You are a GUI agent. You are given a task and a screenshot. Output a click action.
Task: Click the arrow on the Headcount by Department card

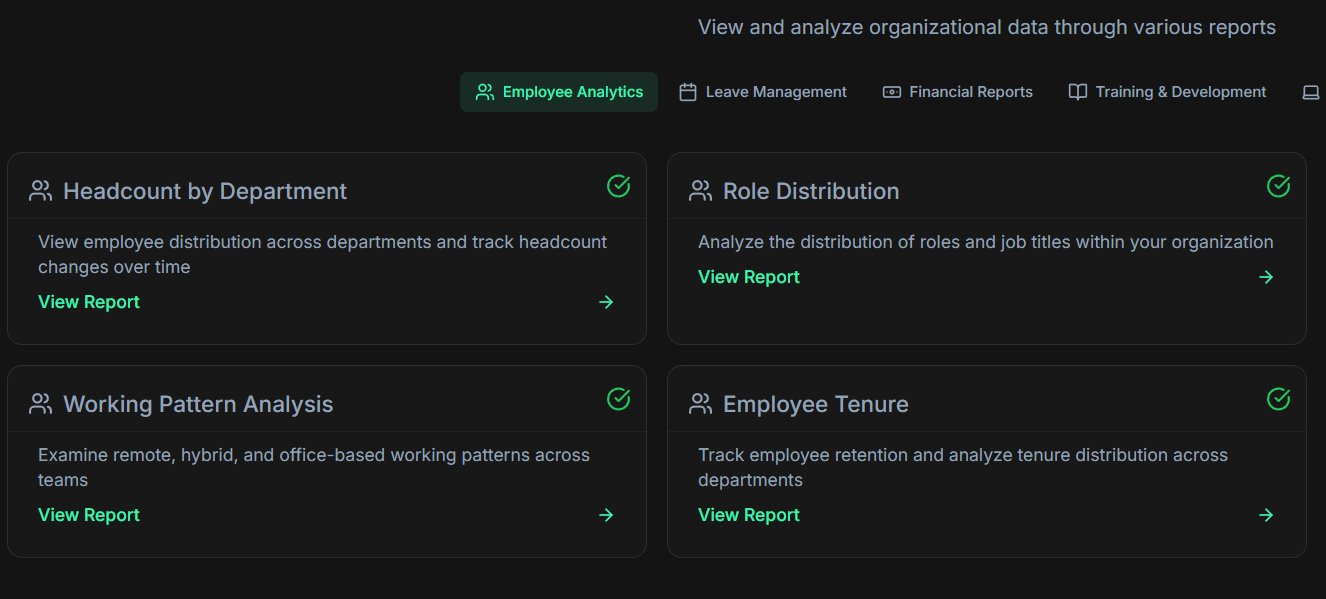[606, 302]
